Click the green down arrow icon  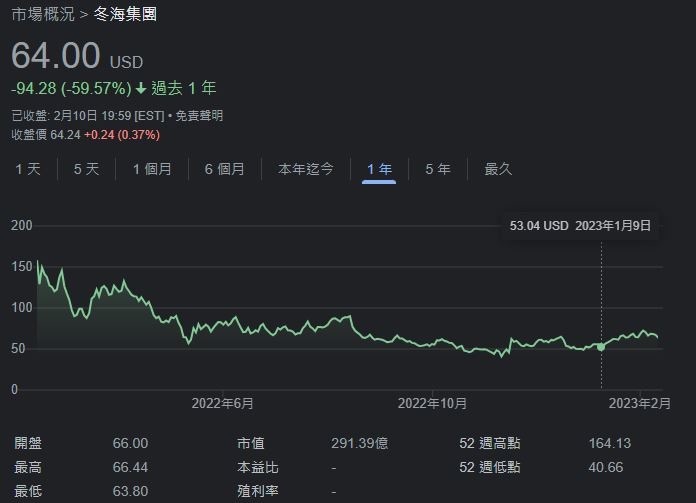(x=141, y=88)
